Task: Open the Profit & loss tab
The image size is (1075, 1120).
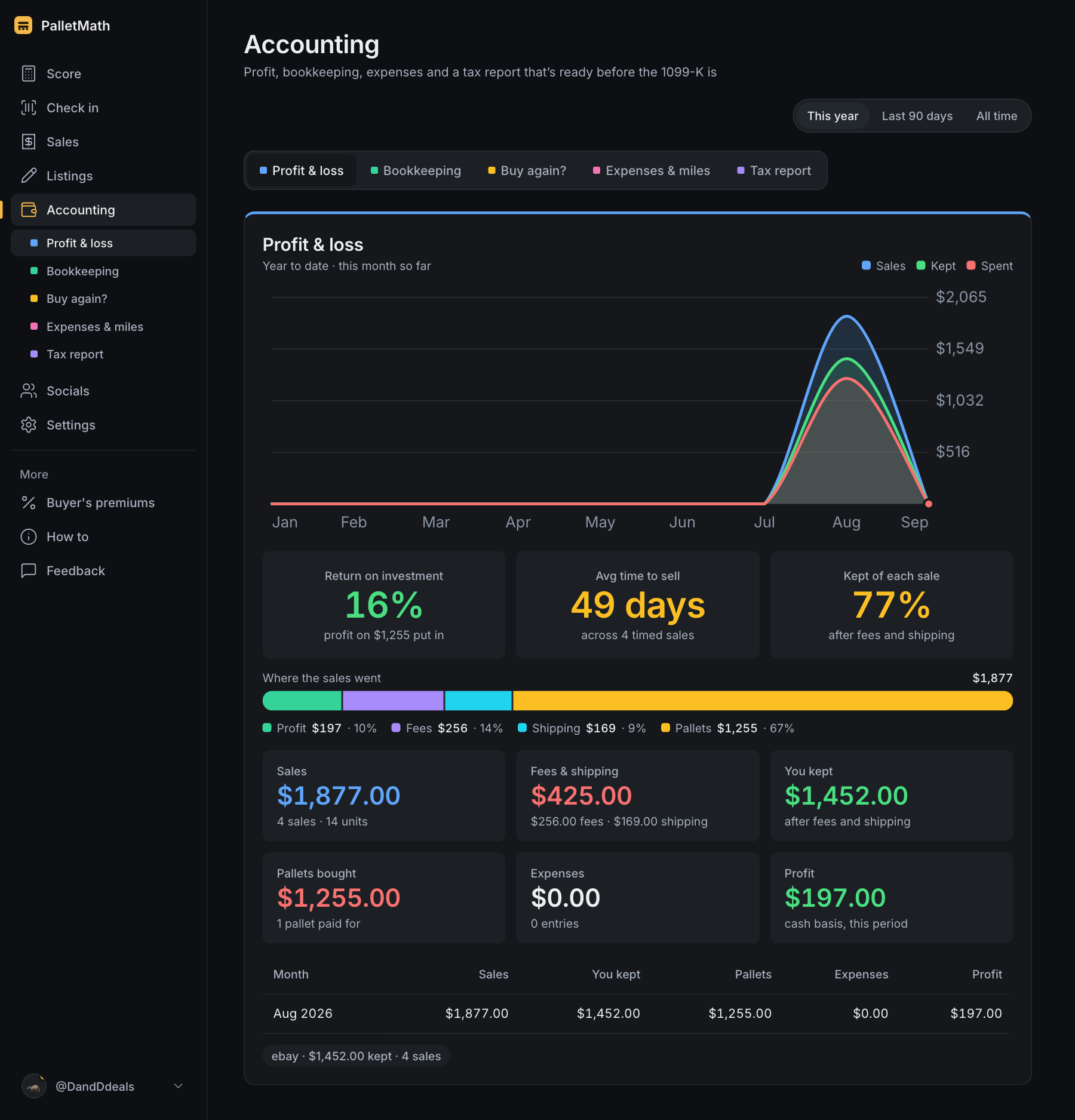Action: pyautogui.click(x=302, y=171)
